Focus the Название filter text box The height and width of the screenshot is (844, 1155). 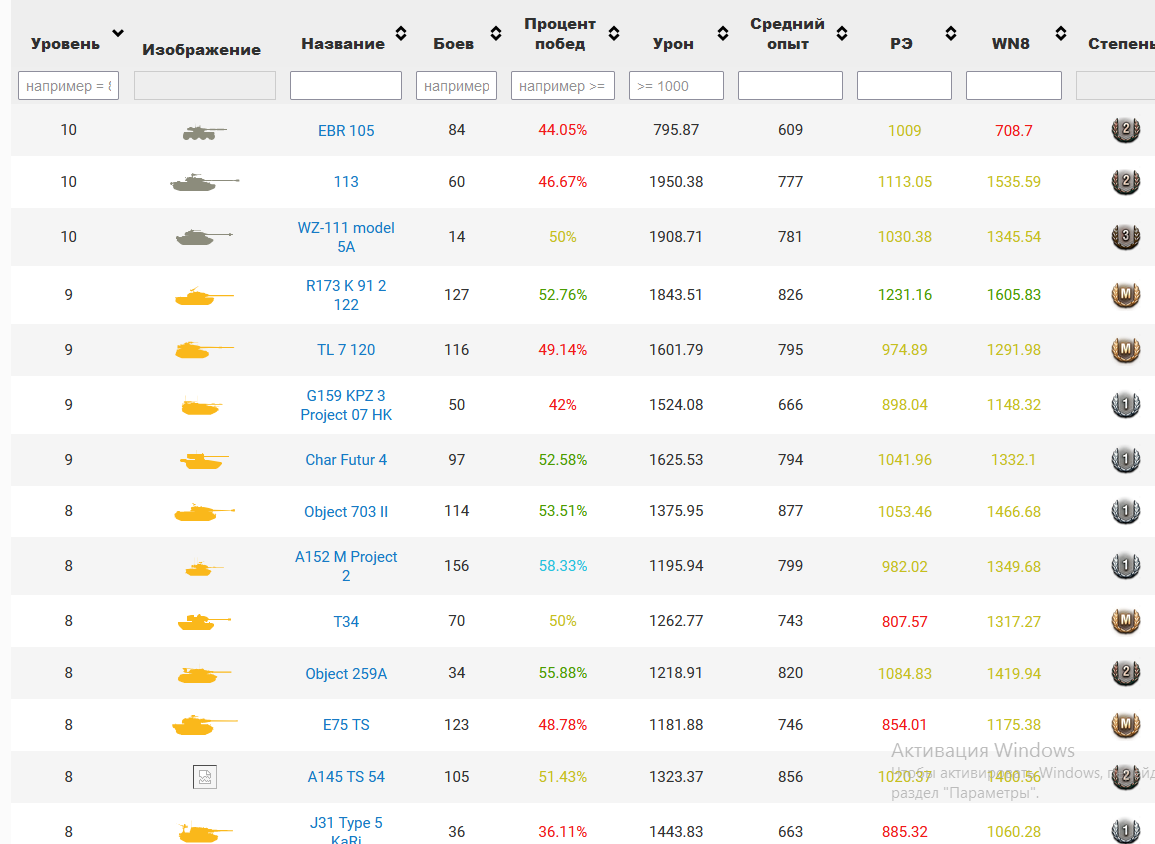tap(346, 86)
